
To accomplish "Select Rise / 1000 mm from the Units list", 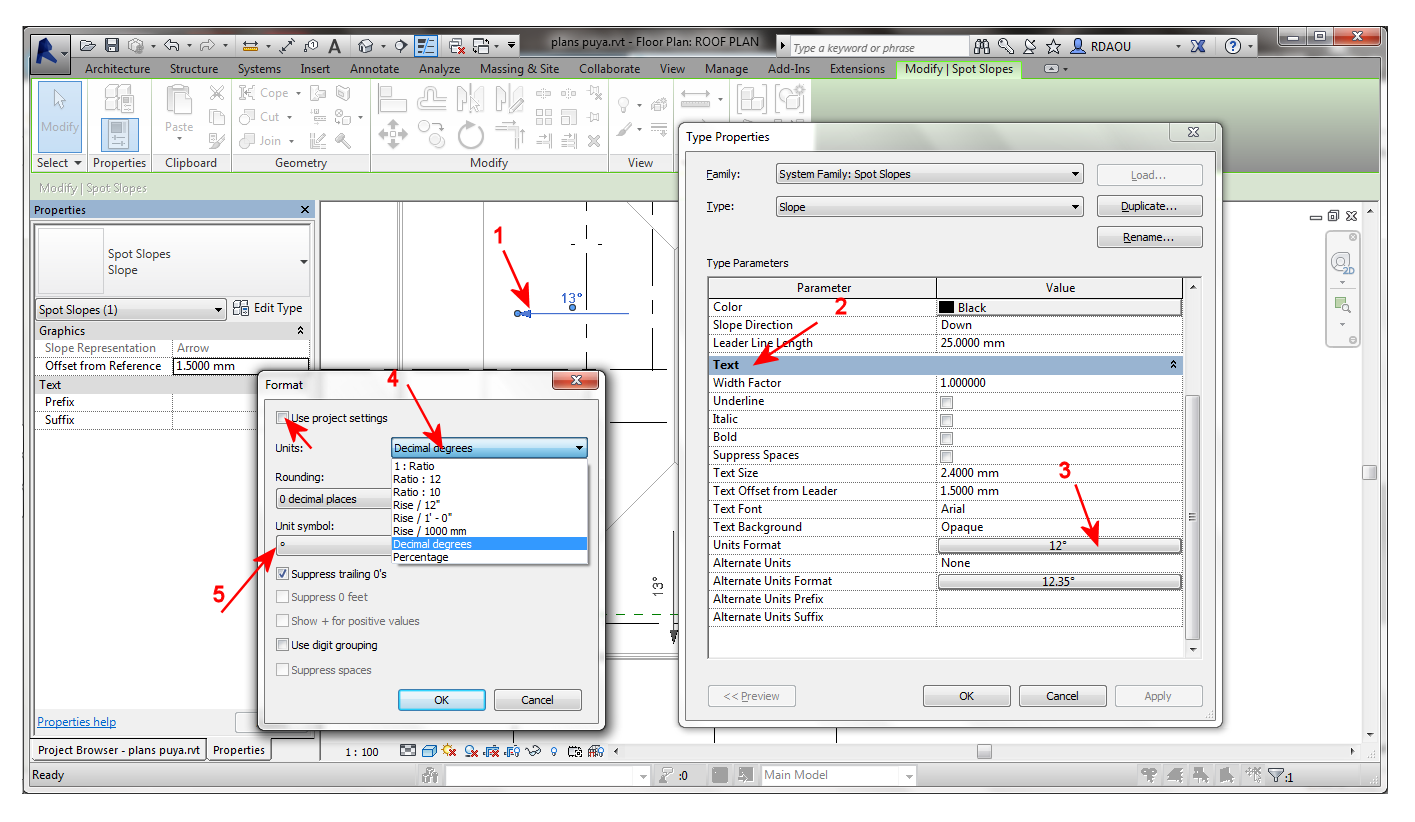I will point(430,531).
